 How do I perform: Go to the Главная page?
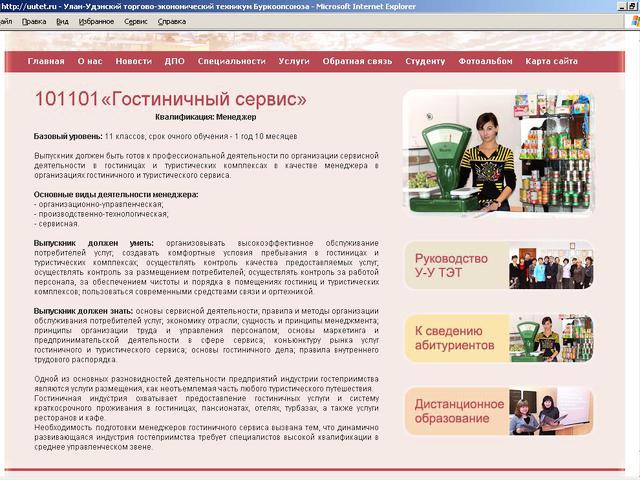pos(46,61)
